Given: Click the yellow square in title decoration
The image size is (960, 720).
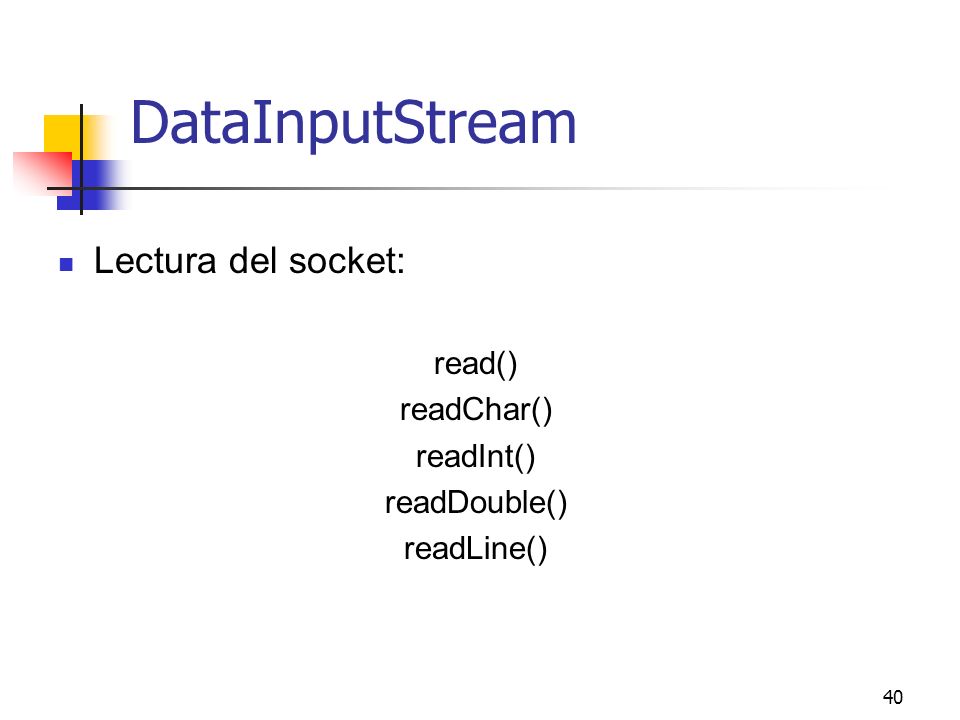Looking at the screenshot, I should point(63,134).
